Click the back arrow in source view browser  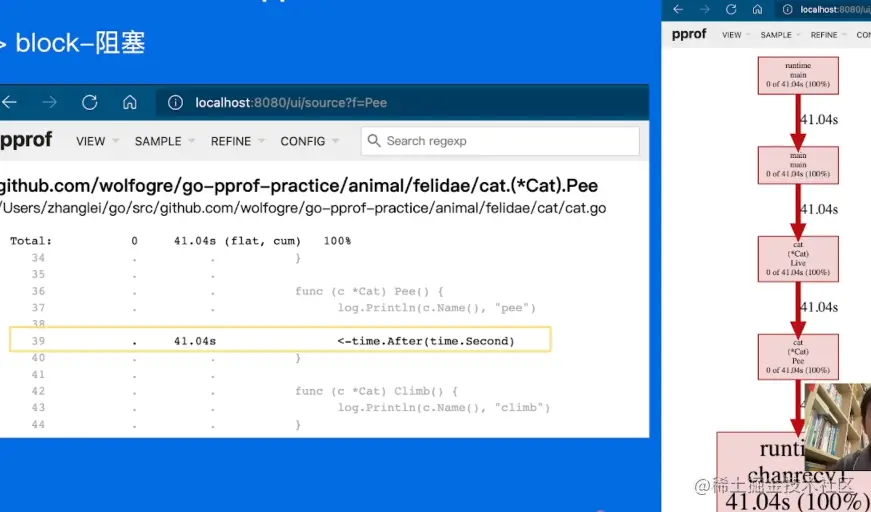click(x=9, y=102)
